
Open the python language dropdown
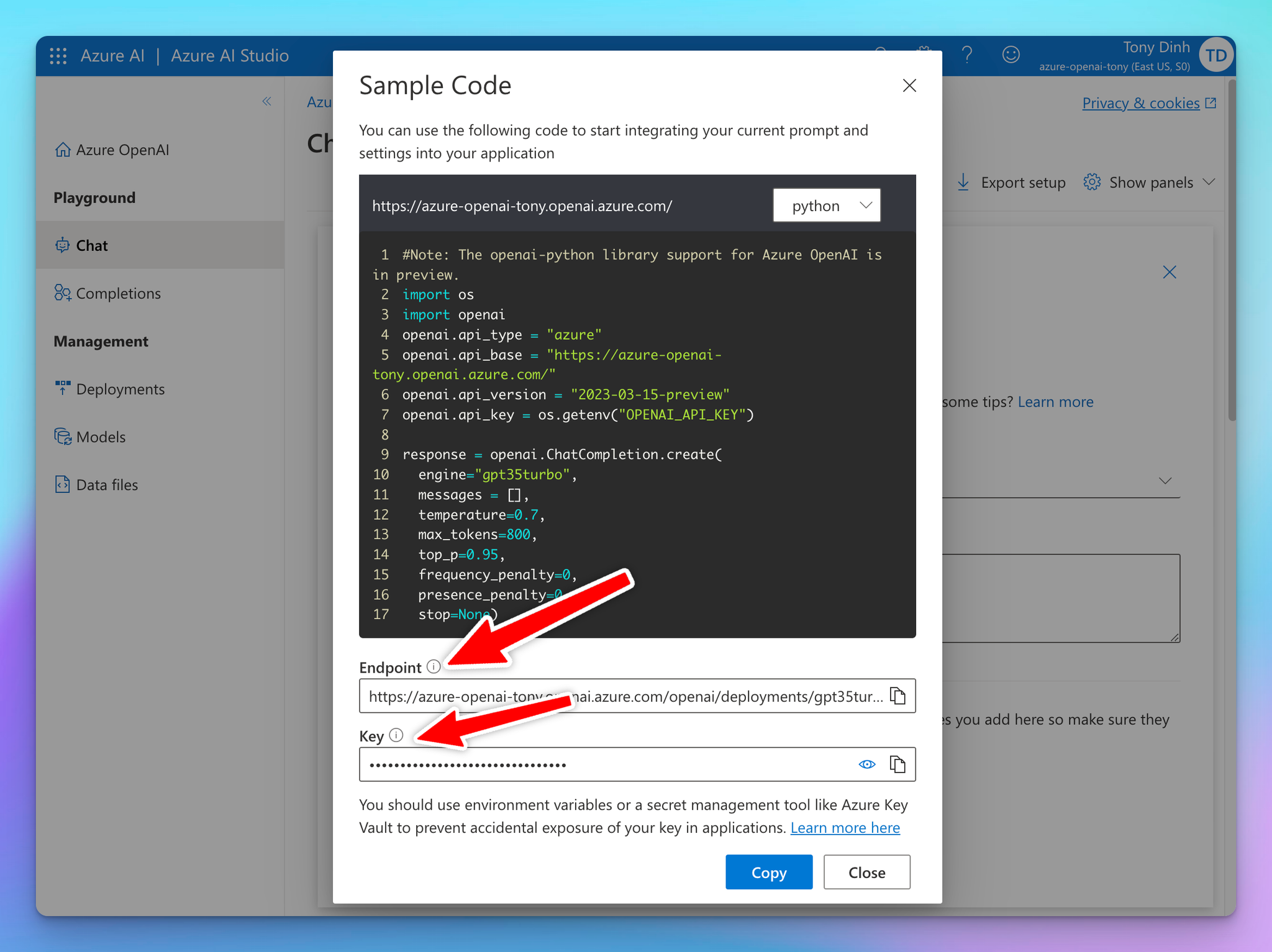click(x=827, y=205)
